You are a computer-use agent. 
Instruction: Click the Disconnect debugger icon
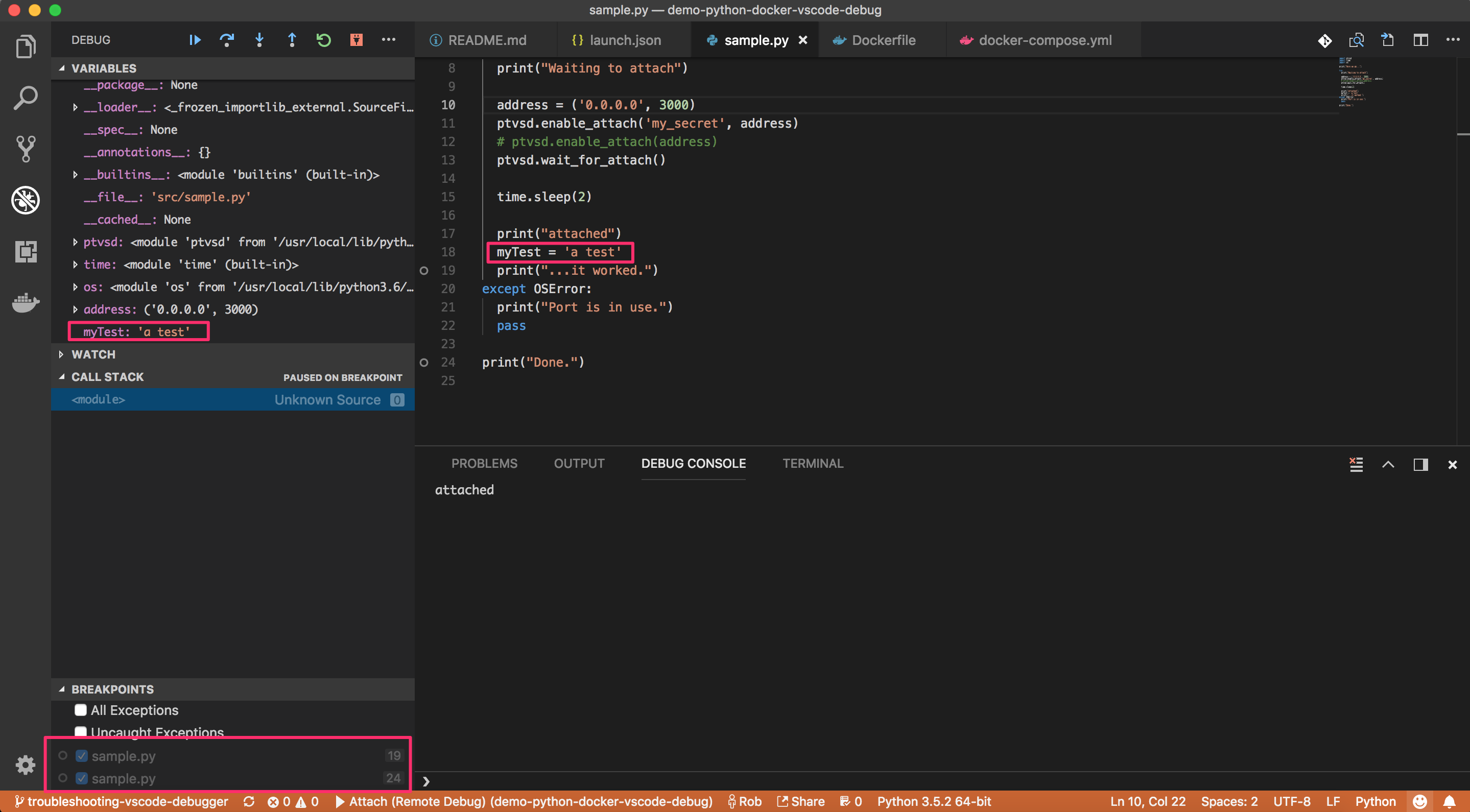(x=356, y=40)
